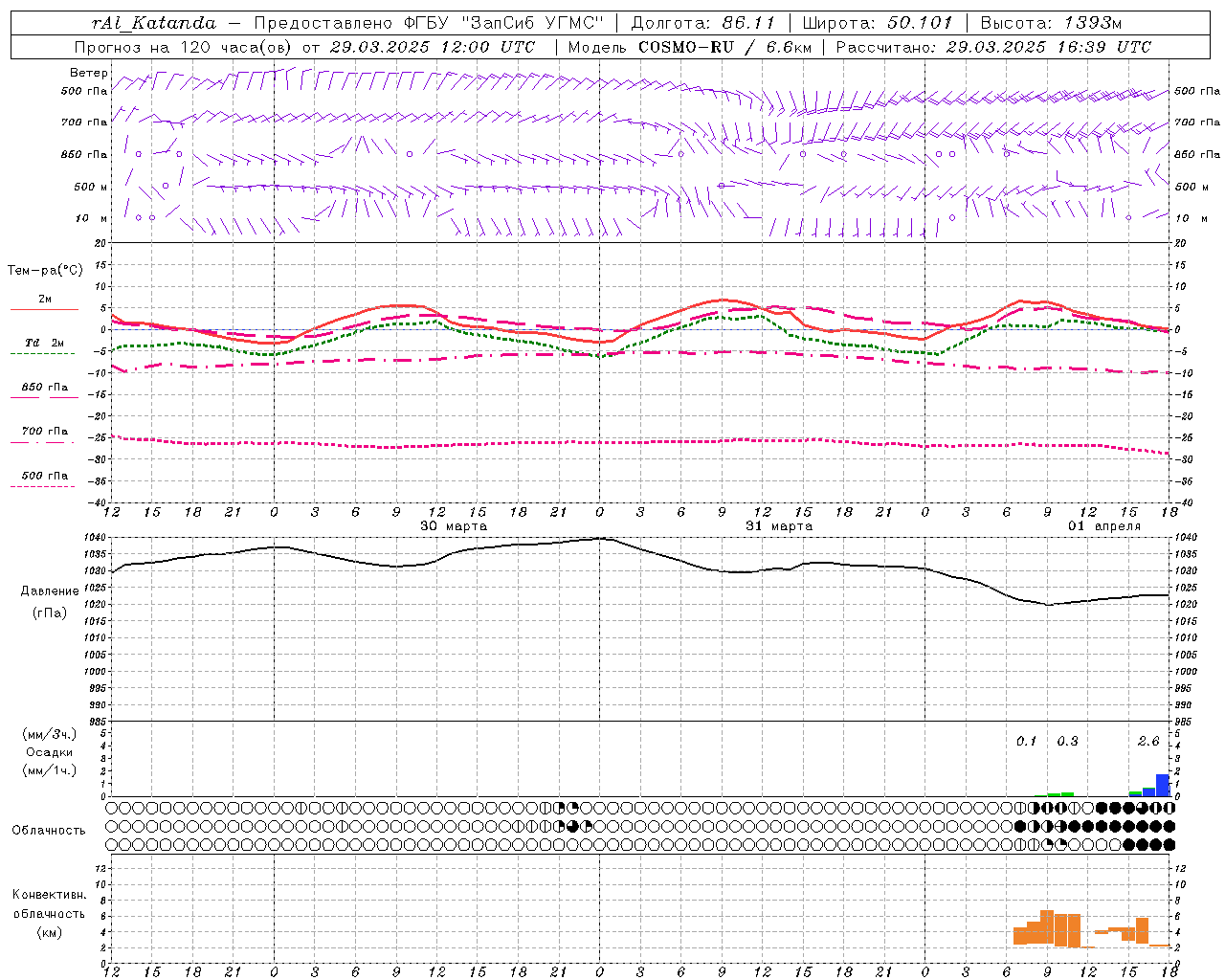Select the "Долгота: 86.11" header field
Image resolution: width=1225 pixels, height=980 pixels.
[703, 23]
